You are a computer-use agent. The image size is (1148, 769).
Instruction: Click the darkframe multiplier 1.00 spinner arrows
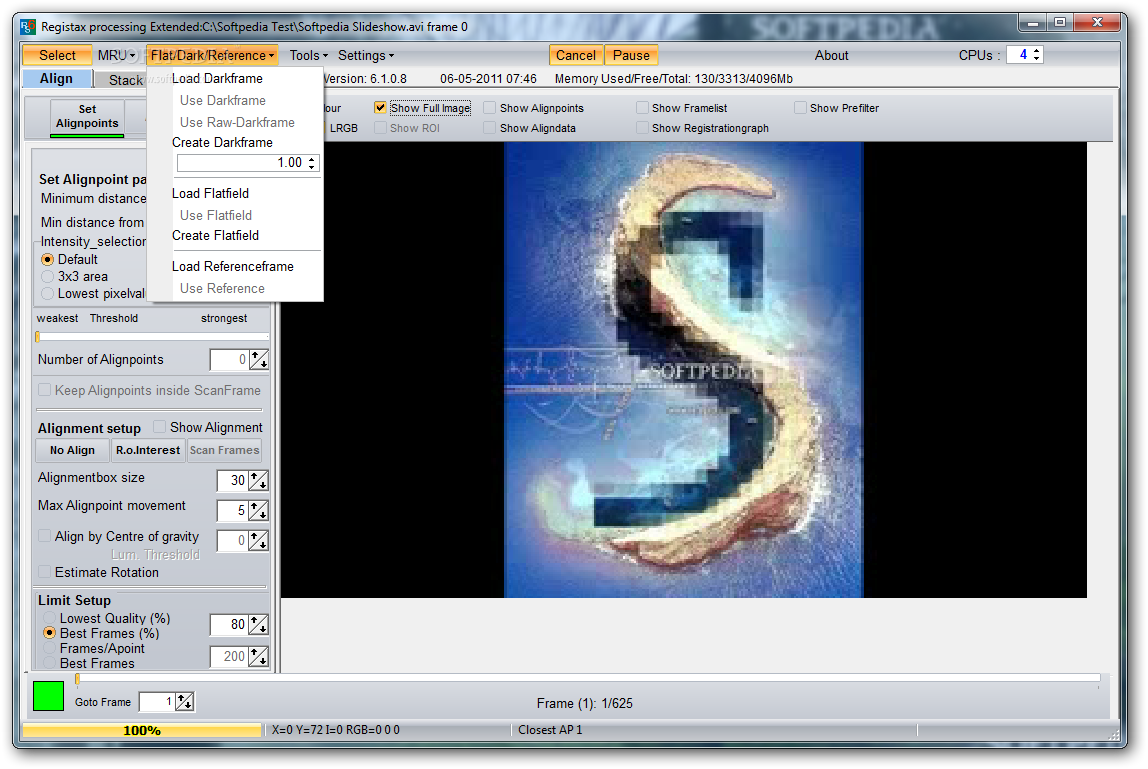tap(312, 163)
